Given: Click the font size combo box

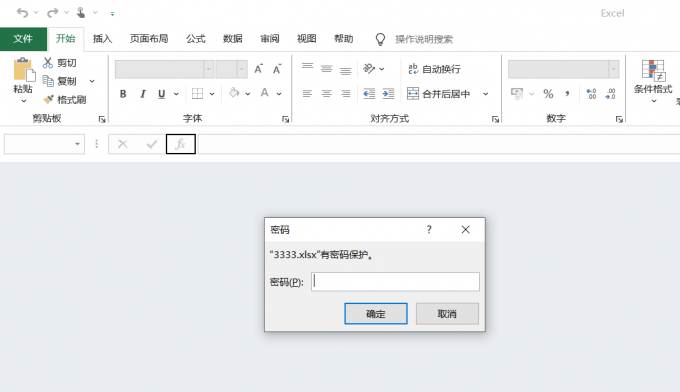Looking at the screenshot, I should coord(232,69).
